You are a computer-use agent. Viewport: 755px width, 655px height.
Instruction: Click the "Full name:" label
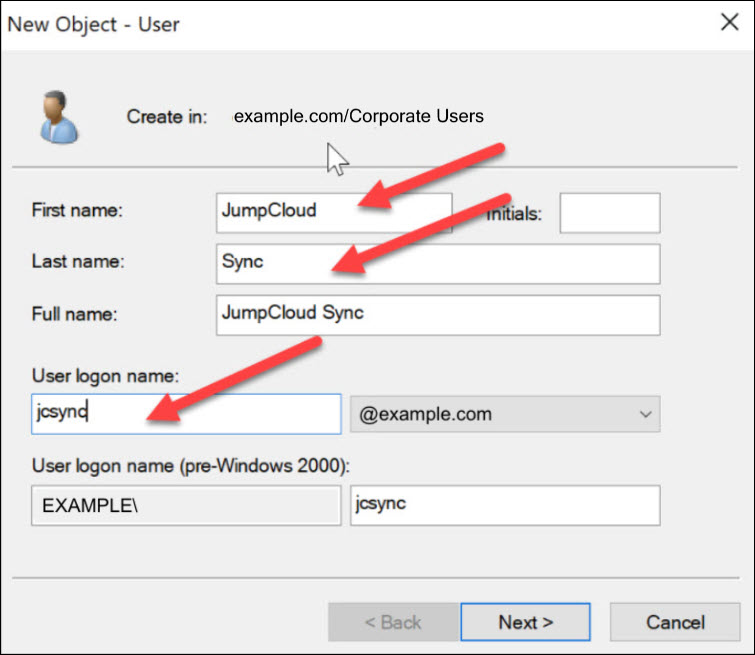tap(75, 314)
